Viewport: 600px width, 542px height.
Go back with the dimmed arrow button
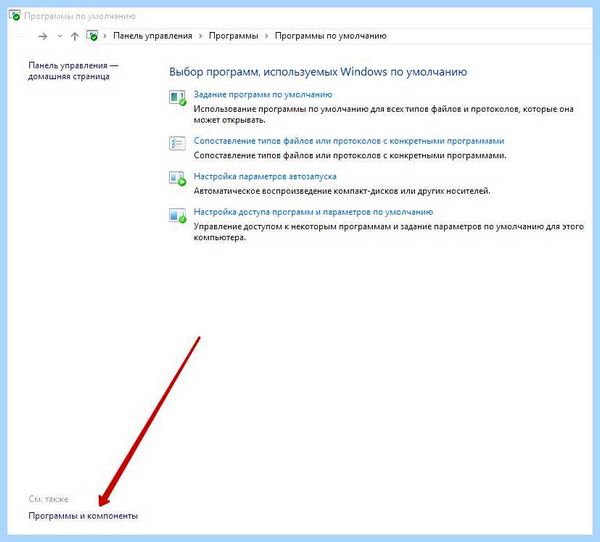(x=22, y=36)
